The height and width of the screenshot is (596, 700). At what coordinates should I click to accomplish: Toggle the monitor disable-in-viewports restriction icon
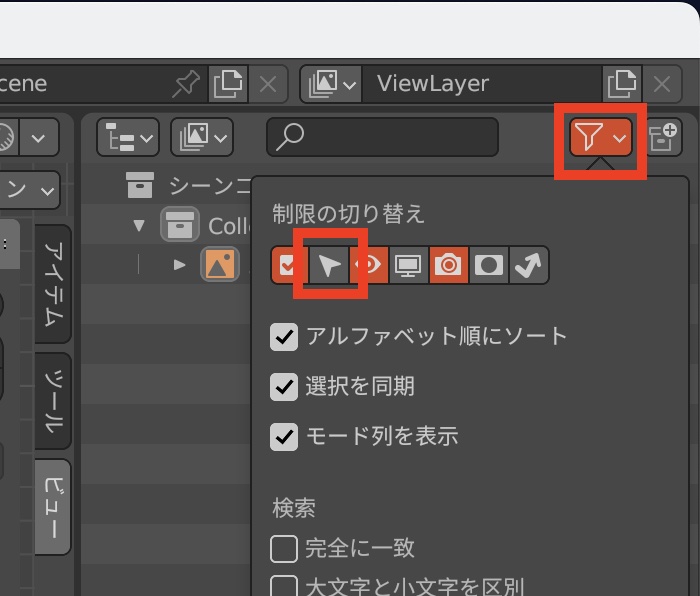(x=409, y=265)
